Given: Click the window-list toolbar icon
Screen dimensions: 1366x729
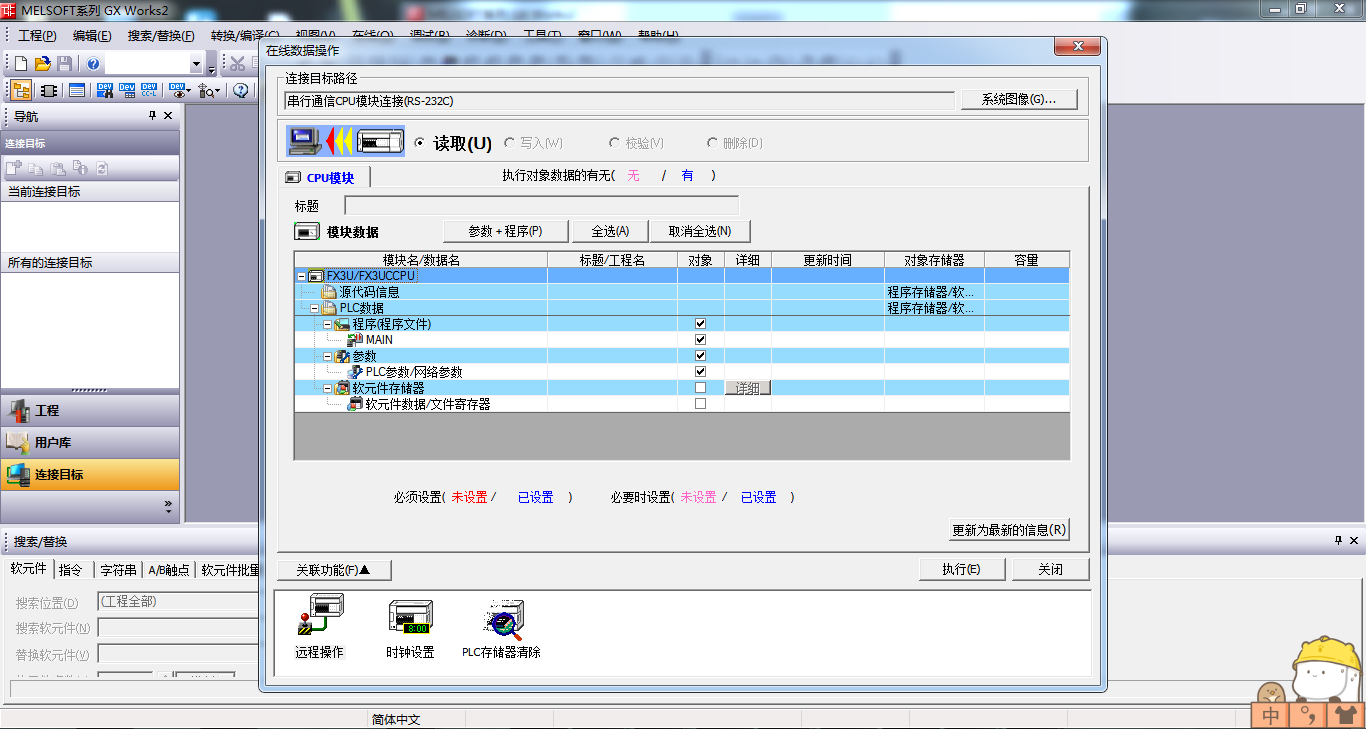Looking at the screenshot, I should click(76, 90).
